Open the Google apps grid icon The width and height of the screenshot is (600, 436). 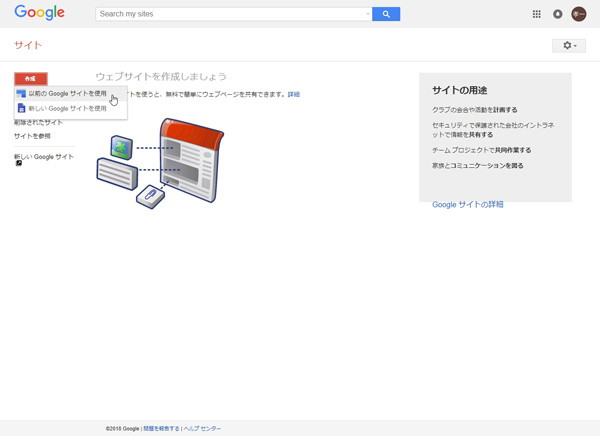pos(536,14)
